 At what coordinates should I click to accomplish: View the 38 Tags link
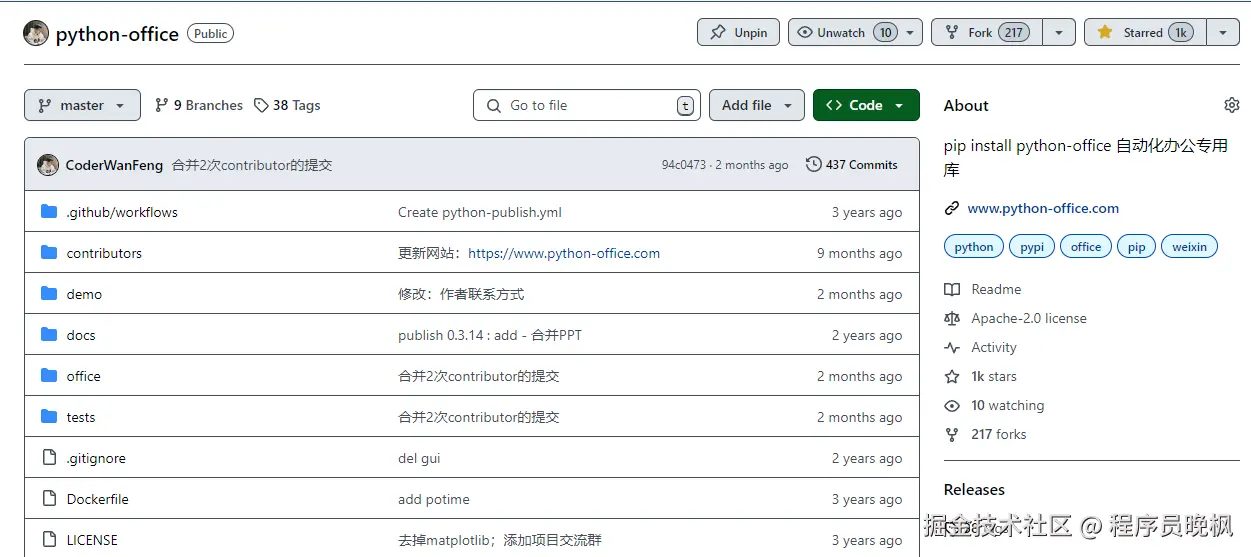click(x=287, y=105)
